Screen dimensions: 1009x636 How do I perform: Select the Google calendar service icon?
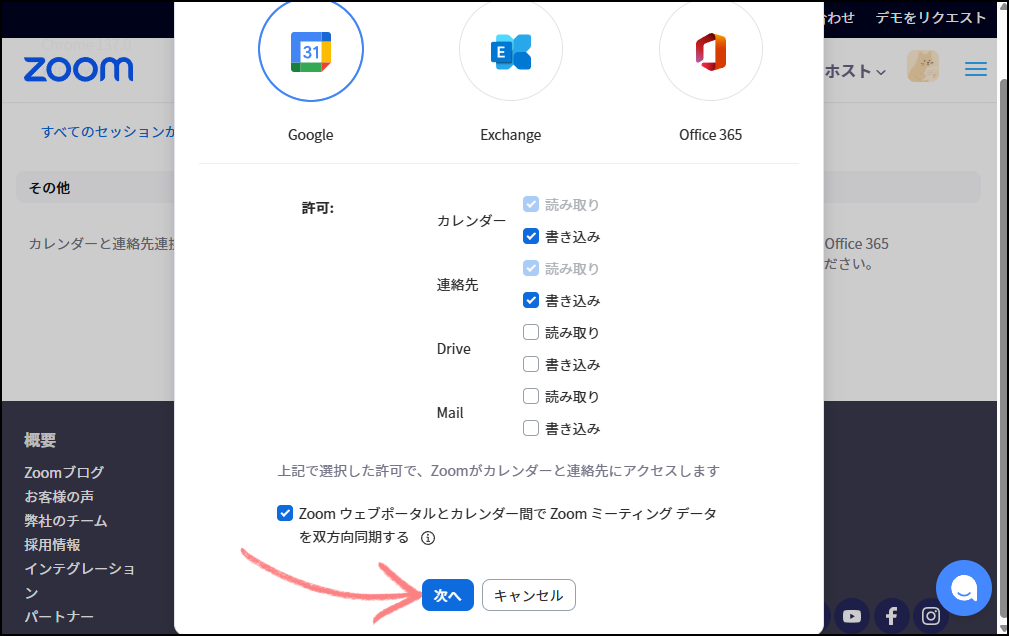tap(311, 50)
